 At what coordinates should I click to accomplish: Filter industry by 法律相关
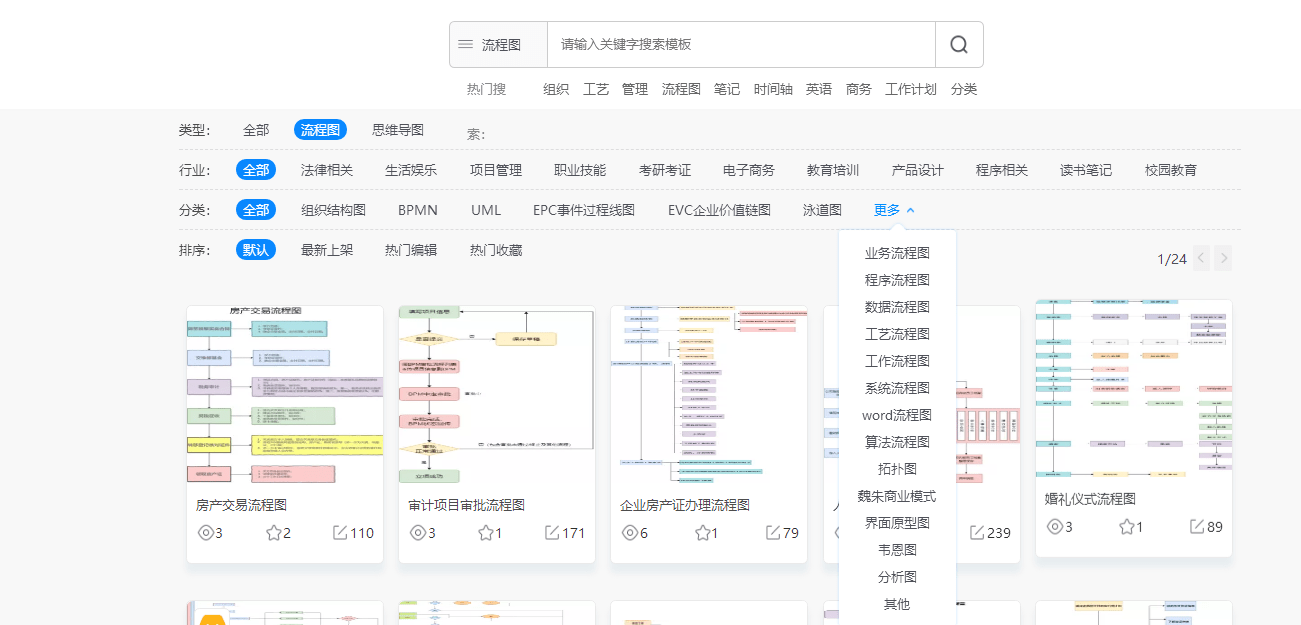pyautogui.click(x=327, y=170)
